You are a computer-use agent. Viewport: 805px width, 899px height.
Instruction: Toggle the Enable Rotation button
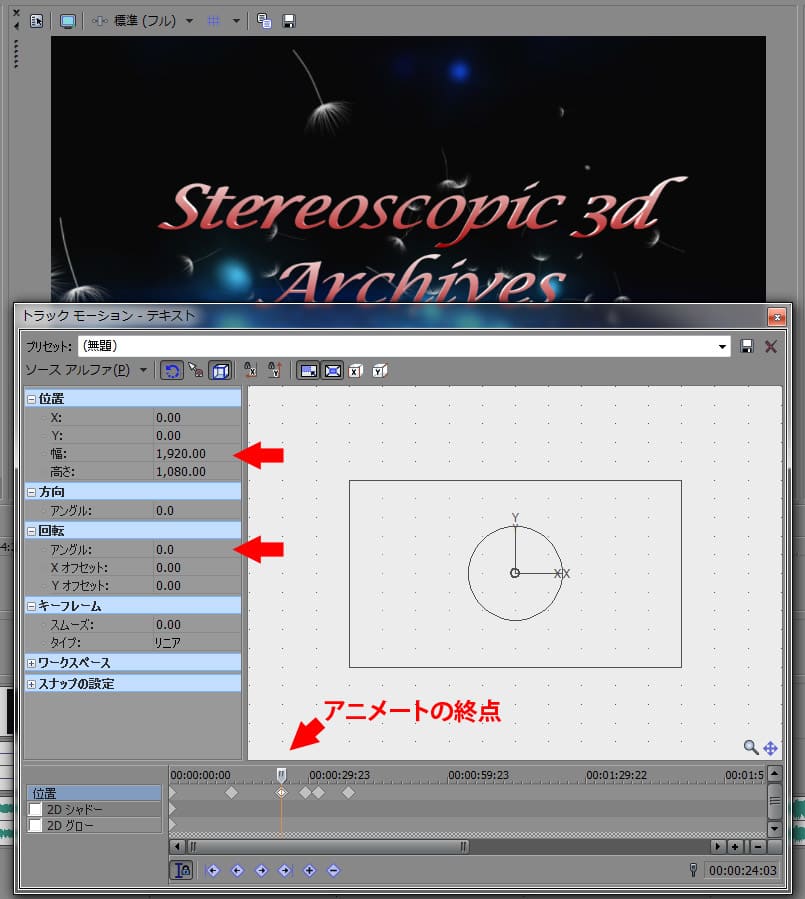click(171, 370)
